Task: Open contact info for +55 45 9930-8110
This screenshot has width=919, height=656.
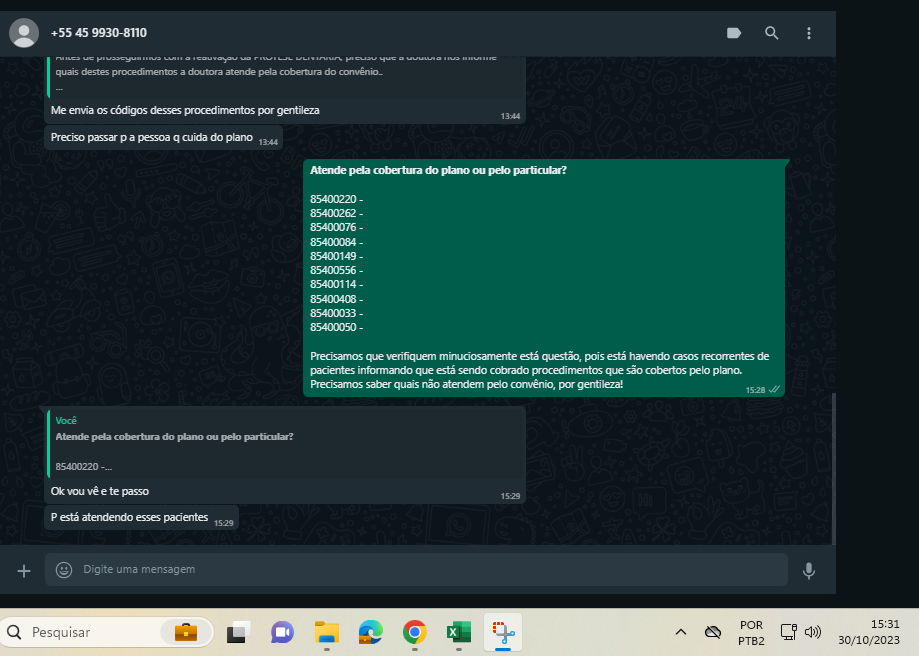Action: point(92,33)
